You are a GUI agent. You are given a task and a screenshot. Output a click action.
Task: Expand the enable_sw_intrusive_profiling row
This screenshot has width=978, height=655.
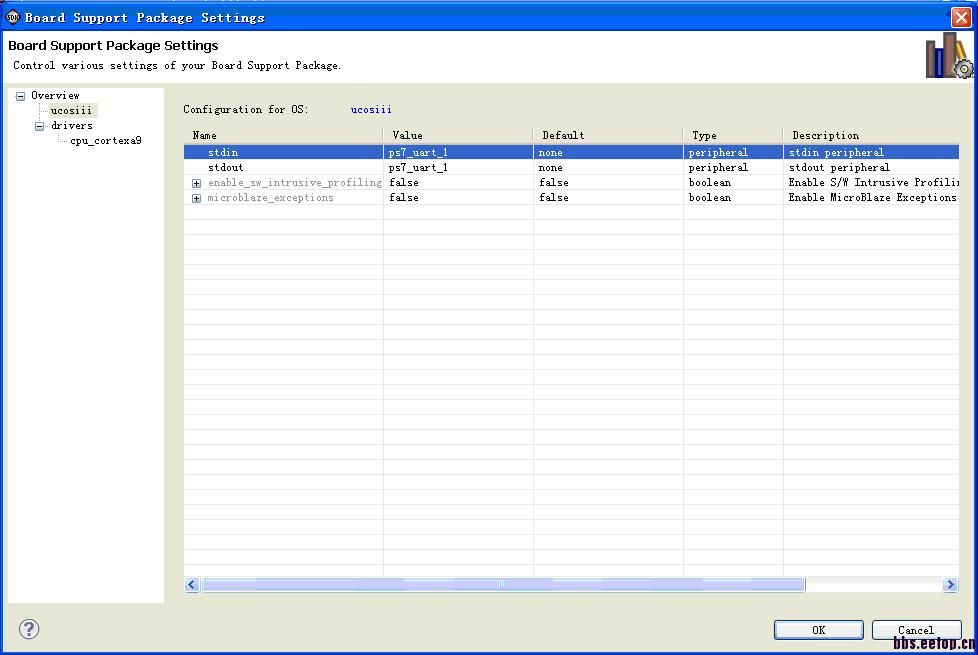point(197,183)
